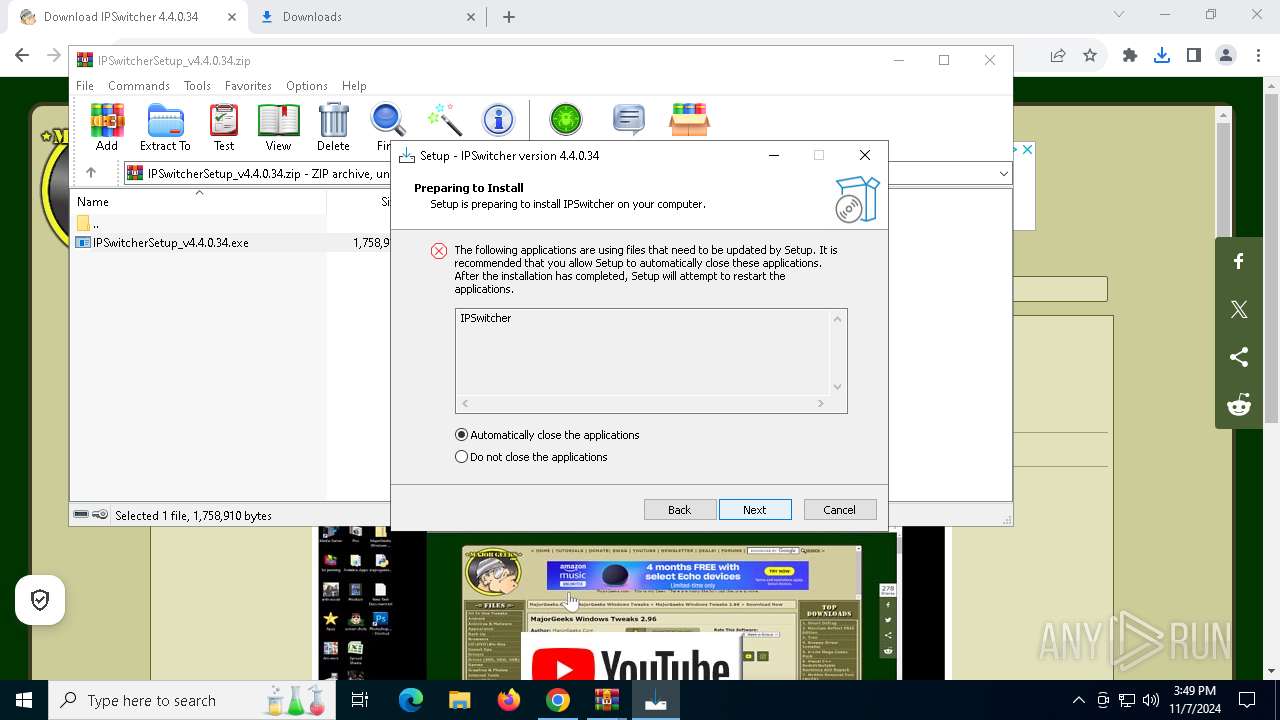Share page on X sidebar icon
Screen dimensions: 1280x720
tap(1239, 309)
